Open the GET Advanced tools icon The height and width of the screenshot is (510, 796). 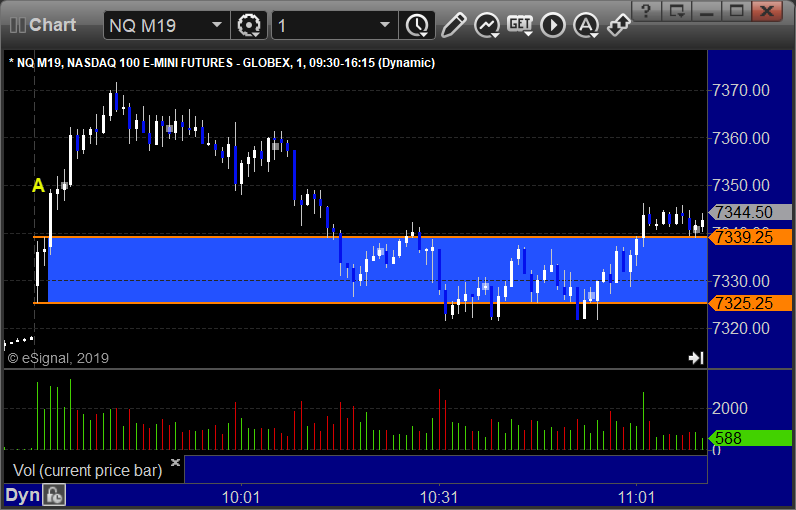[520, 25]
